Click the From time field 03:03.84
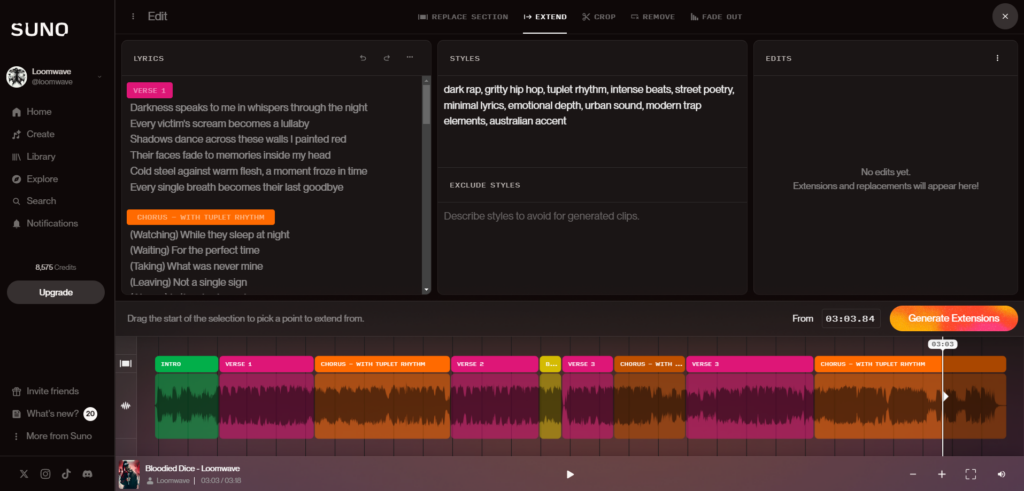 [851, 319]
